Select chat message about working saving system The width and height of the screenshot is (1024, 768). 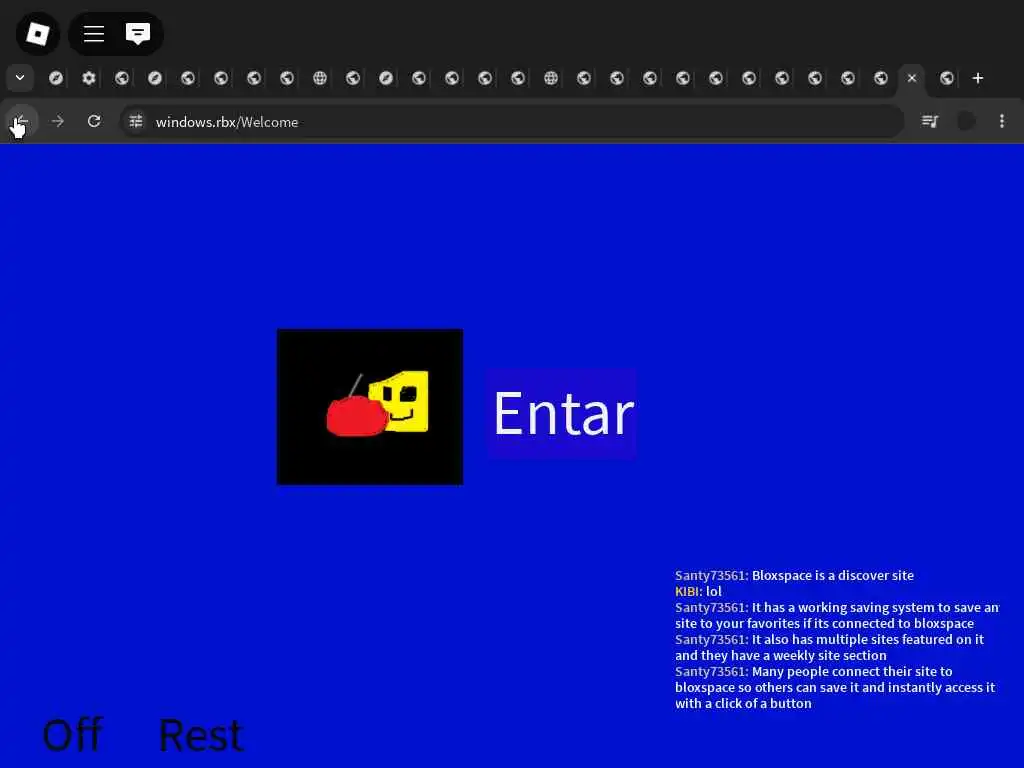pyautogui.click(x=837, y=615)
